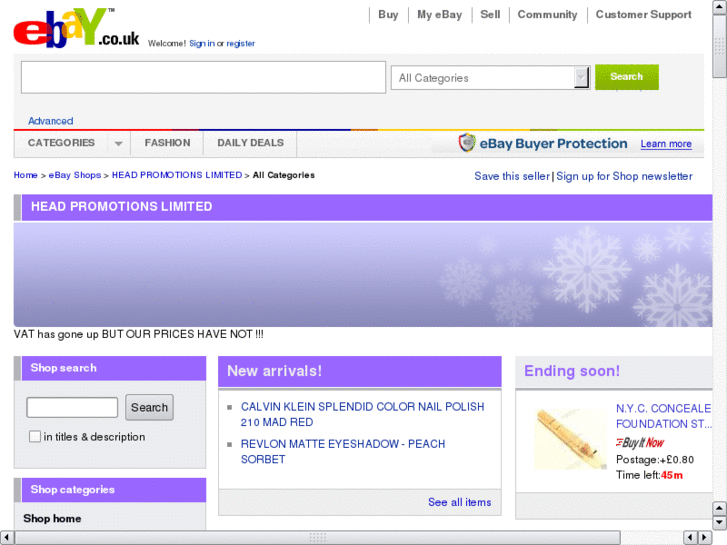Click the vertical scrollbar up arrow

(719, 6)
